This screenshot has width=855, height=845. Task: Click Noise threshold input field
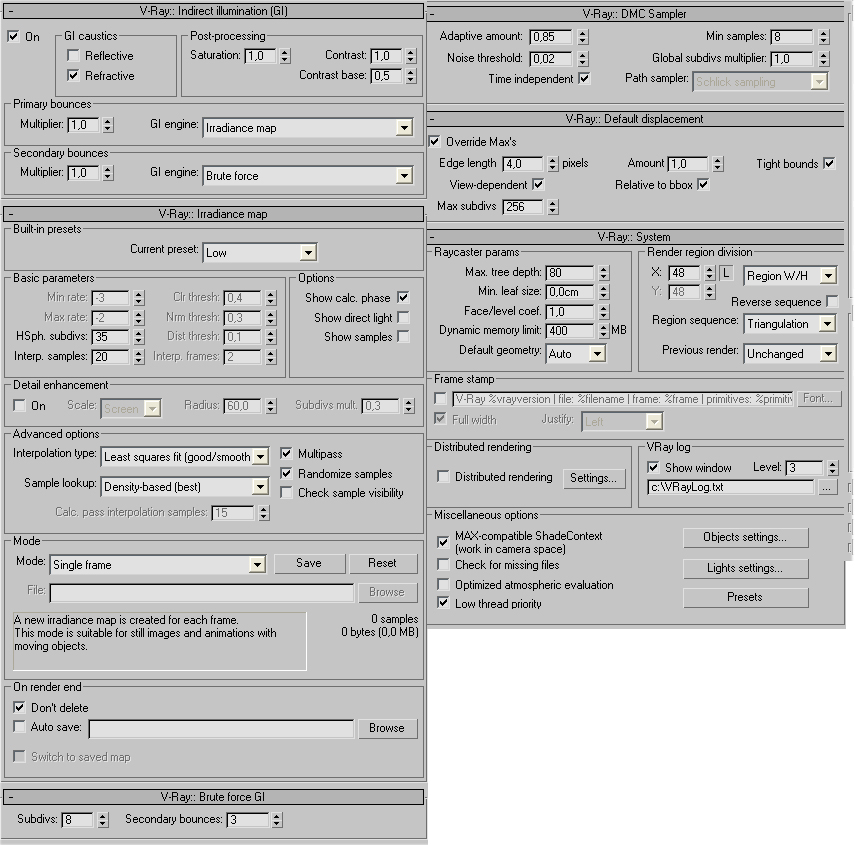tap(551, 58)
